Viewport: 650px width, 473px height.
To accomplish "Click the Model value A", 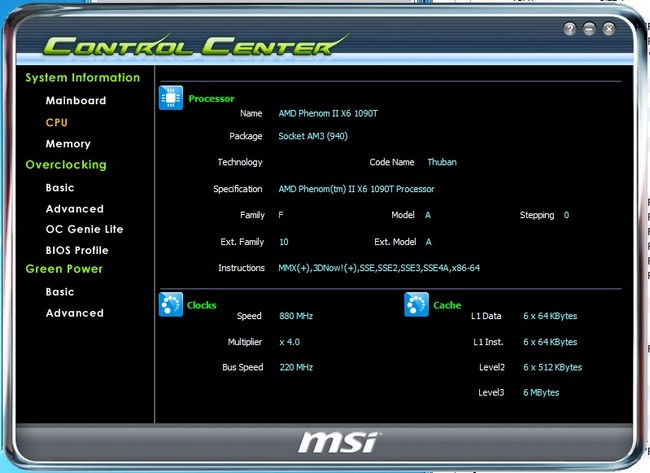I will point(428,215).
